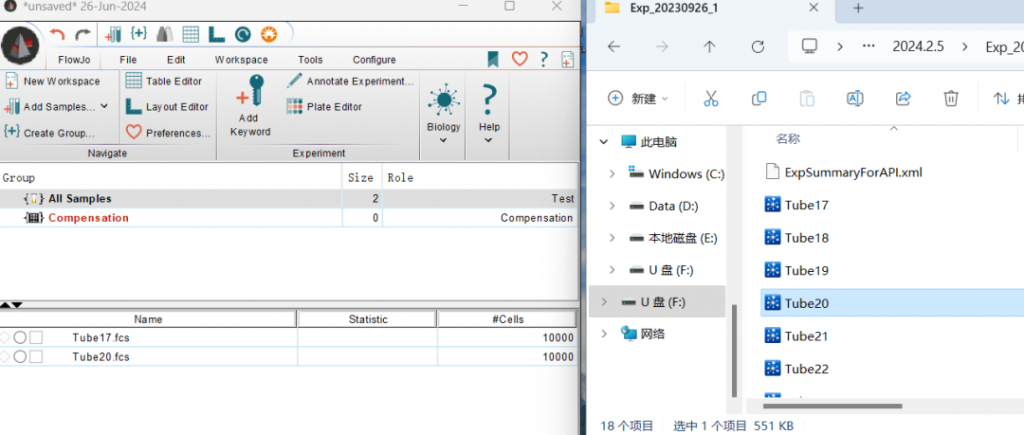Click the Redo arrow in FlowJo toolbar
Screen dimensions: 1024x435
point(82,35)
